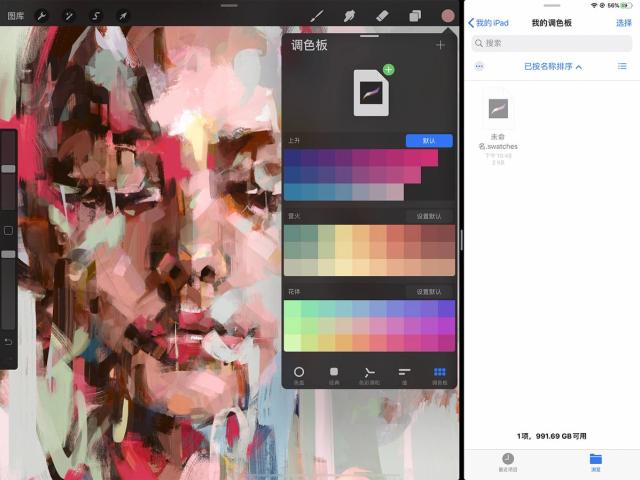Go back to 我的 iPad in Files
640x480 pixels.
[x=488, y=23]
